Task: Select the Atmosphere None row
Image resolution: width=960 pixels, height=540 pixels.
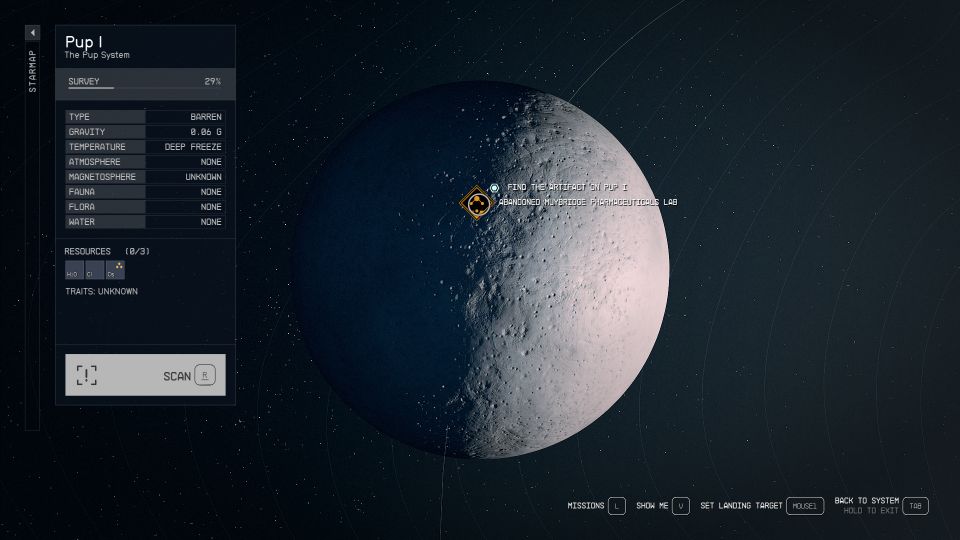Action: click(145, 162)
